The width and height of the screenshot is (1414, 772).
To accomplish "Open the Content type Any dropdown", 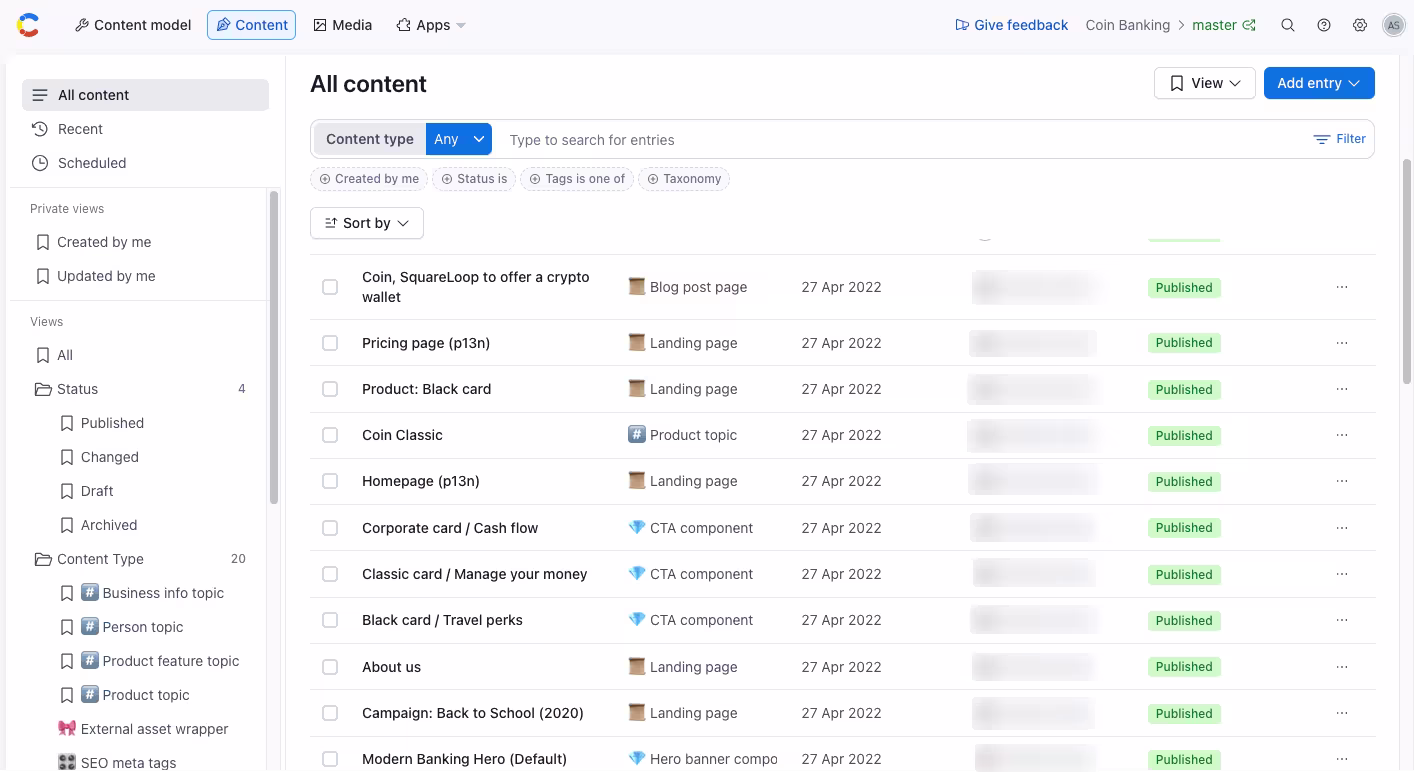I will click(x=459, y=139).
